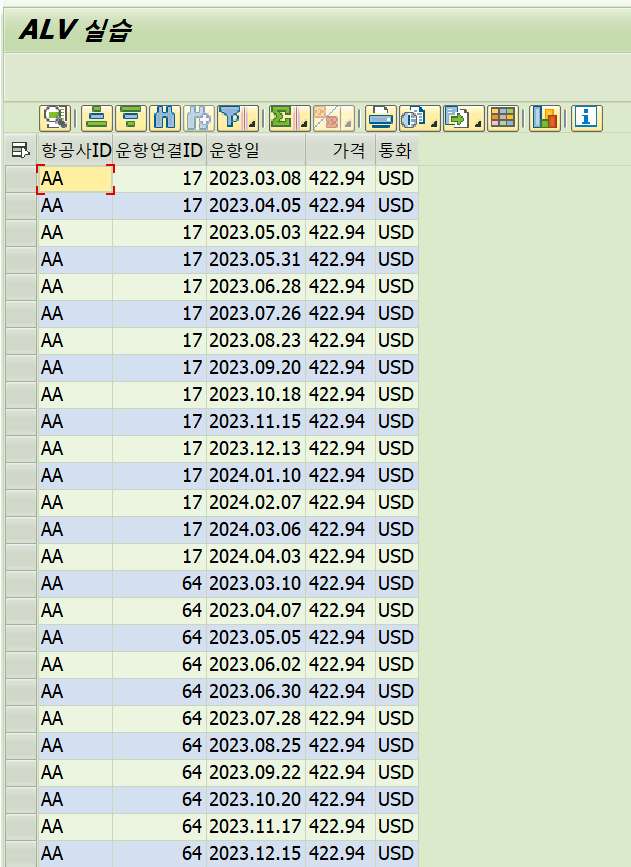The height and width of the screenshot is (867, 631).
Task: Click the Find Next binoculars icon
Action: [x=199, y=118]
